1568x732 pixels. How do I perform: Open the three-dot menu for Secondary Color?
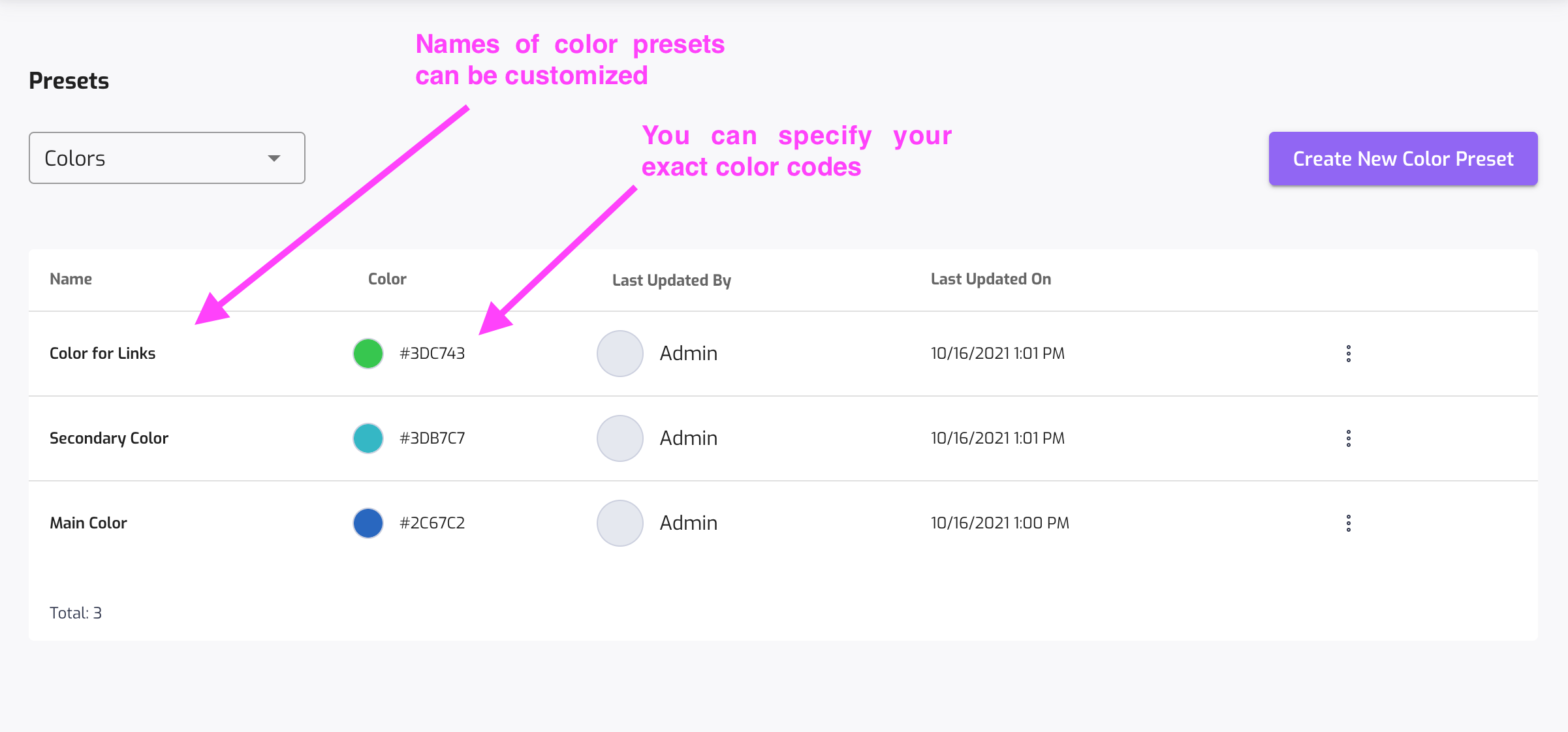click(1348, 438)
